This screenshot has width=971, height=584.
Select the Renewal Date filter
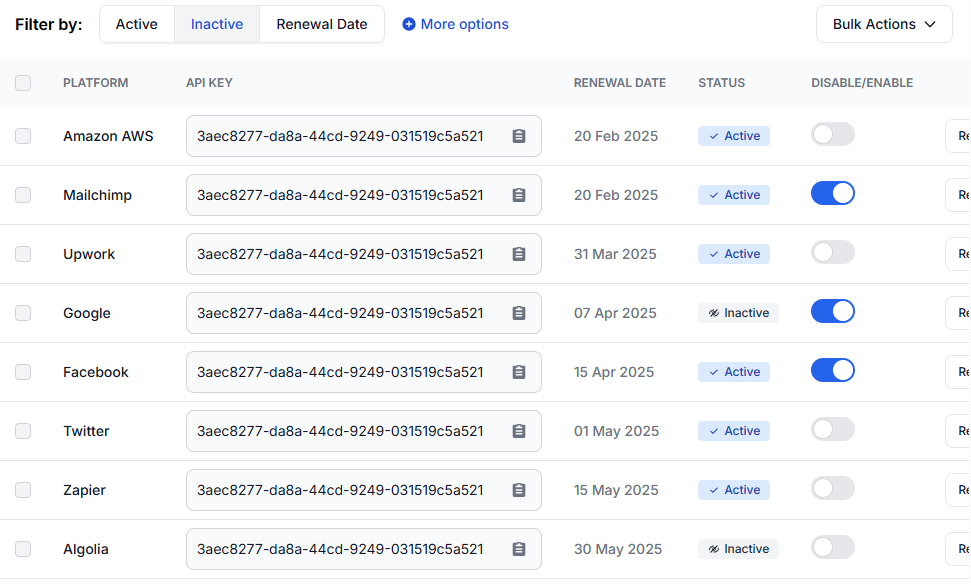(x=322, y=24)
